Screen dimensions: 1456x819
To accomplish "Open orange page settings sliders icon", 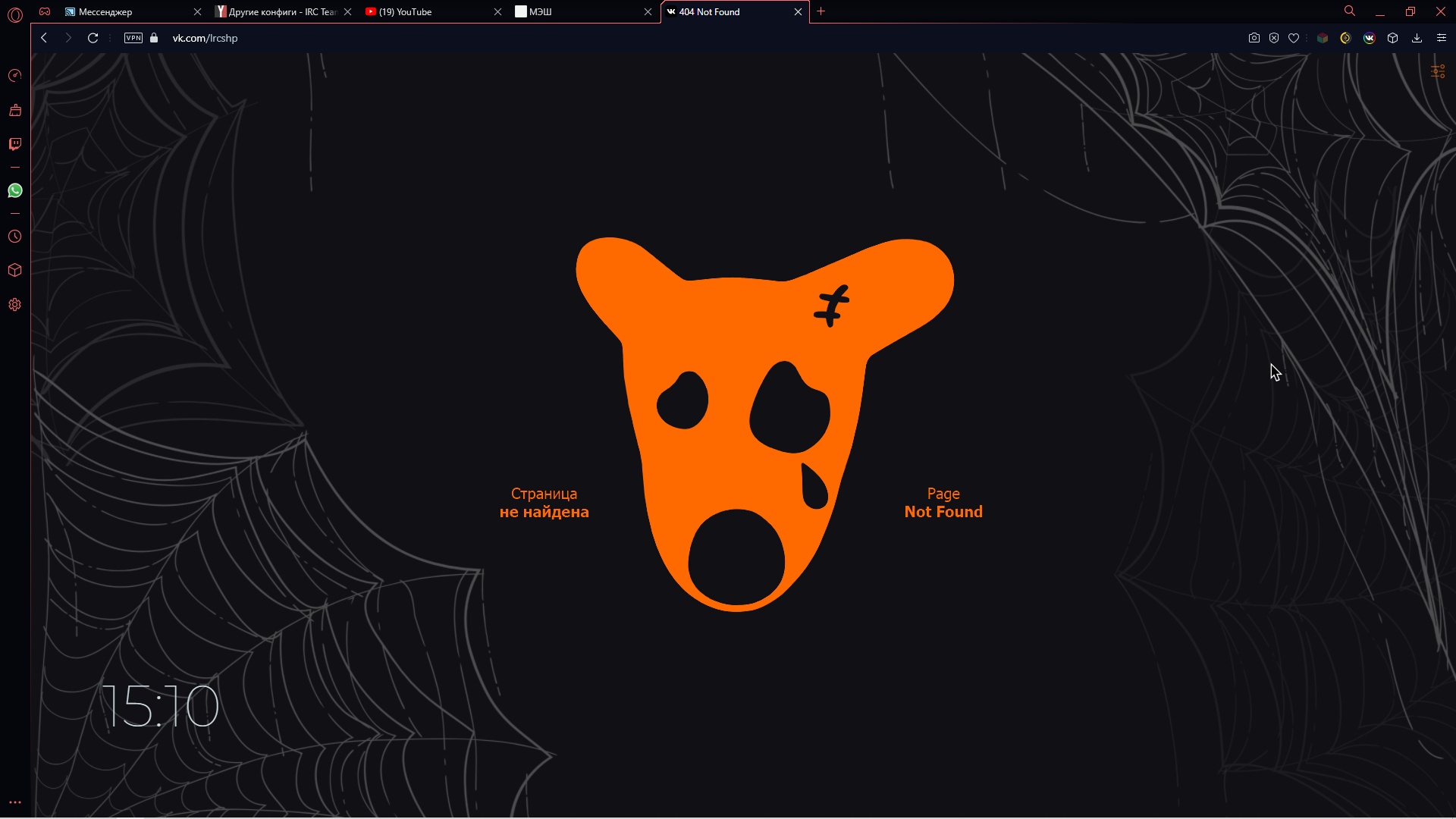I will [x=1438, y=71].
